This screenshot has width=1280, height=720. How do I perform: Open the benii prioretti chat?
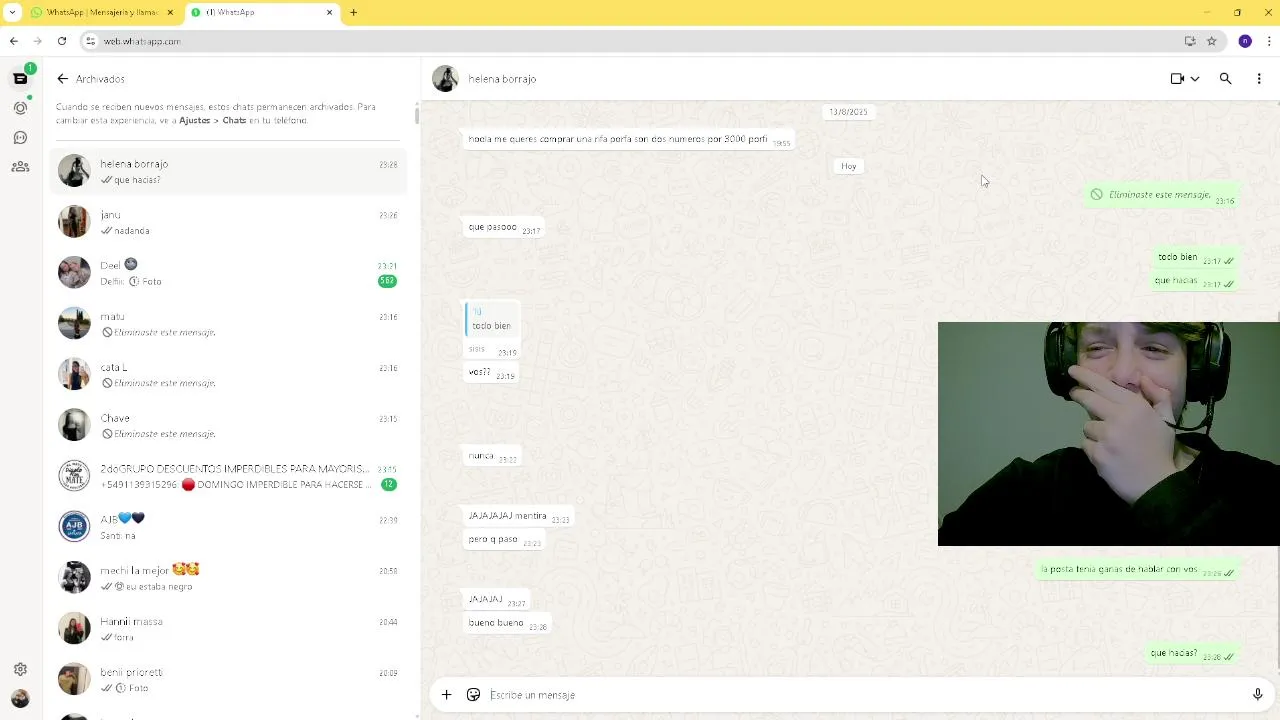pos(228,680)
